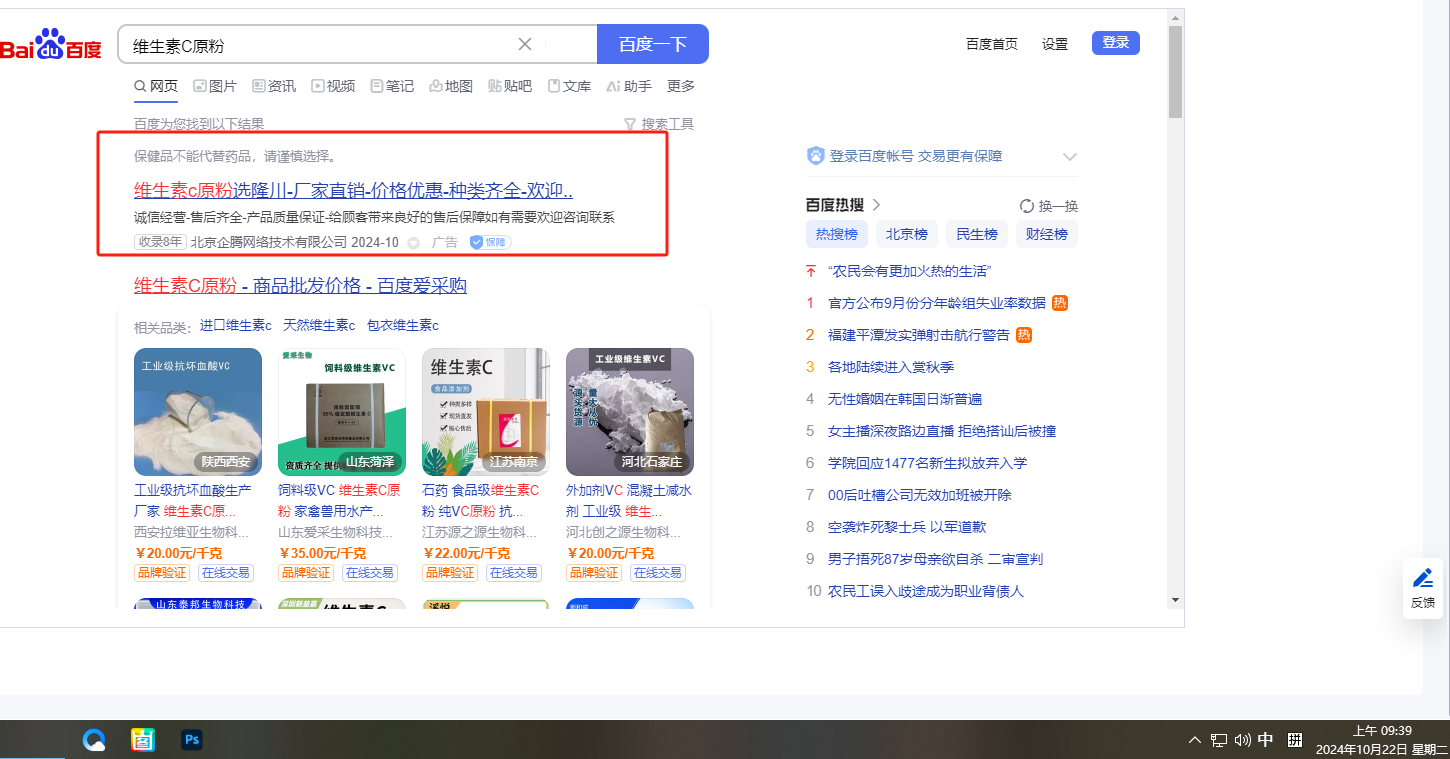This screenshot has height=759, width=1450.
Task: Open the 百度首页 link
Action: (992, 44)
